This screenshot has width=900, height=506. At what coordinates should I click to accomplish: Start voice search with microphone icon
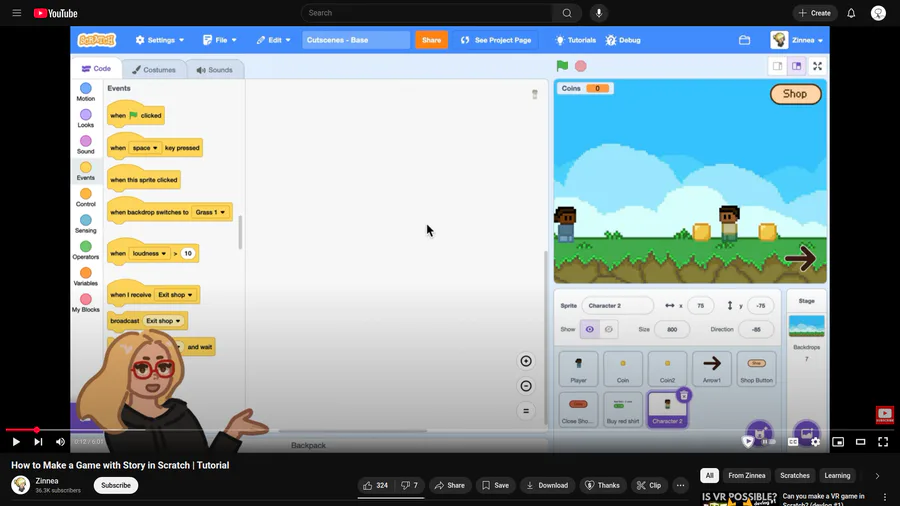[x=599, y=13]
